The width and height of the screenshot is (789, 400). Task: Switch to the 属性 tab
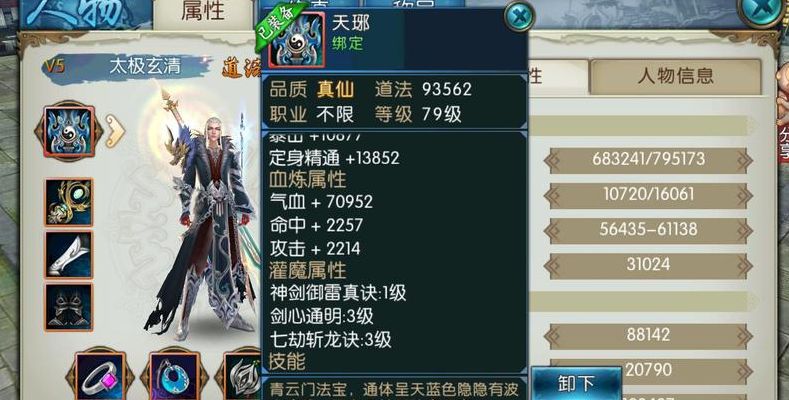pyautogui.click(x=202, y=13)
